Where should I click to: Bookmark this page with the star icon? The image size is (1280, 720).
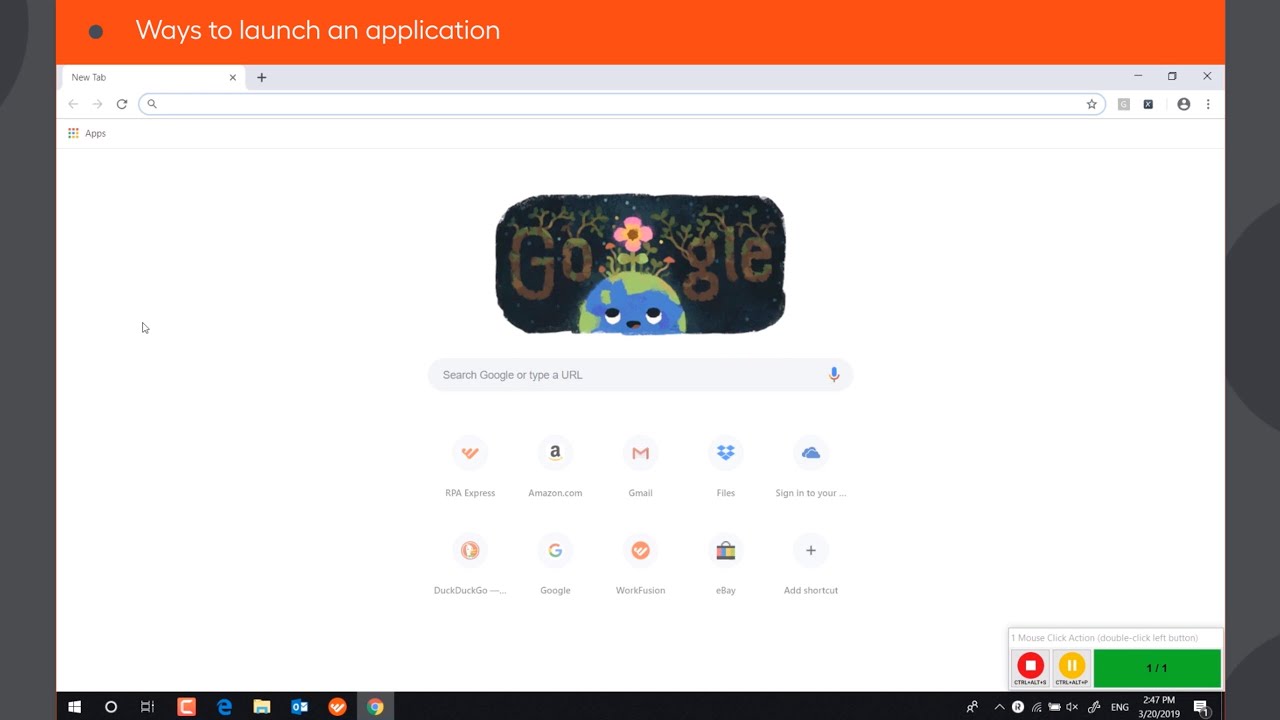click(1091, 104)
